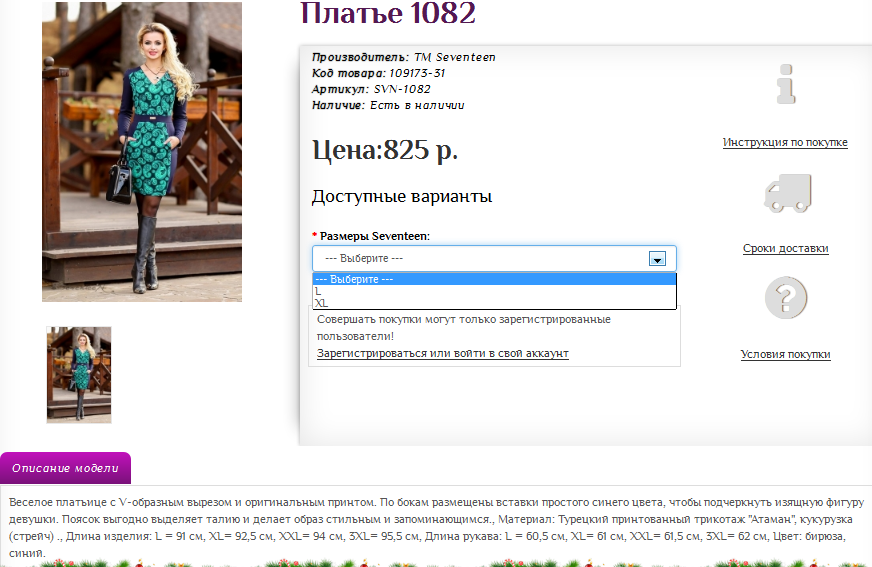Open the Сроки доставки link
Screen dimensions: 872x567
(785, 248)
